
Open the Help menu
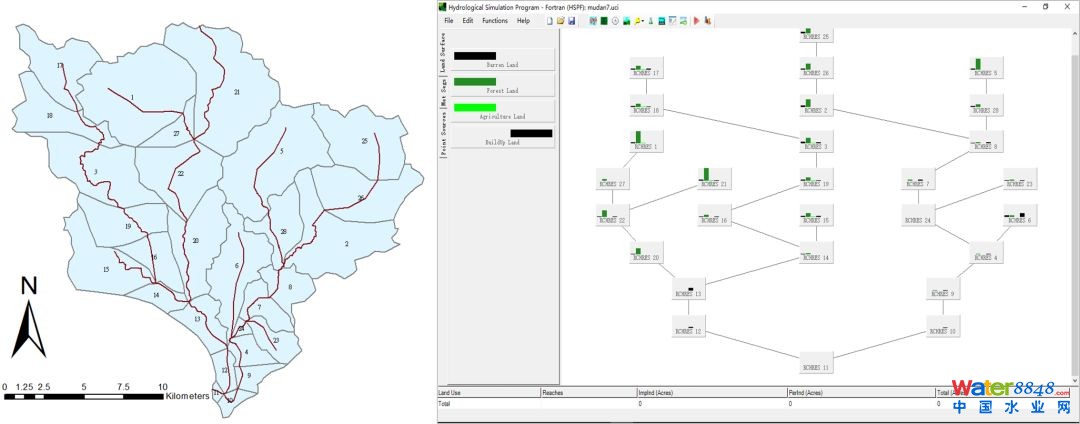[523, 21]
